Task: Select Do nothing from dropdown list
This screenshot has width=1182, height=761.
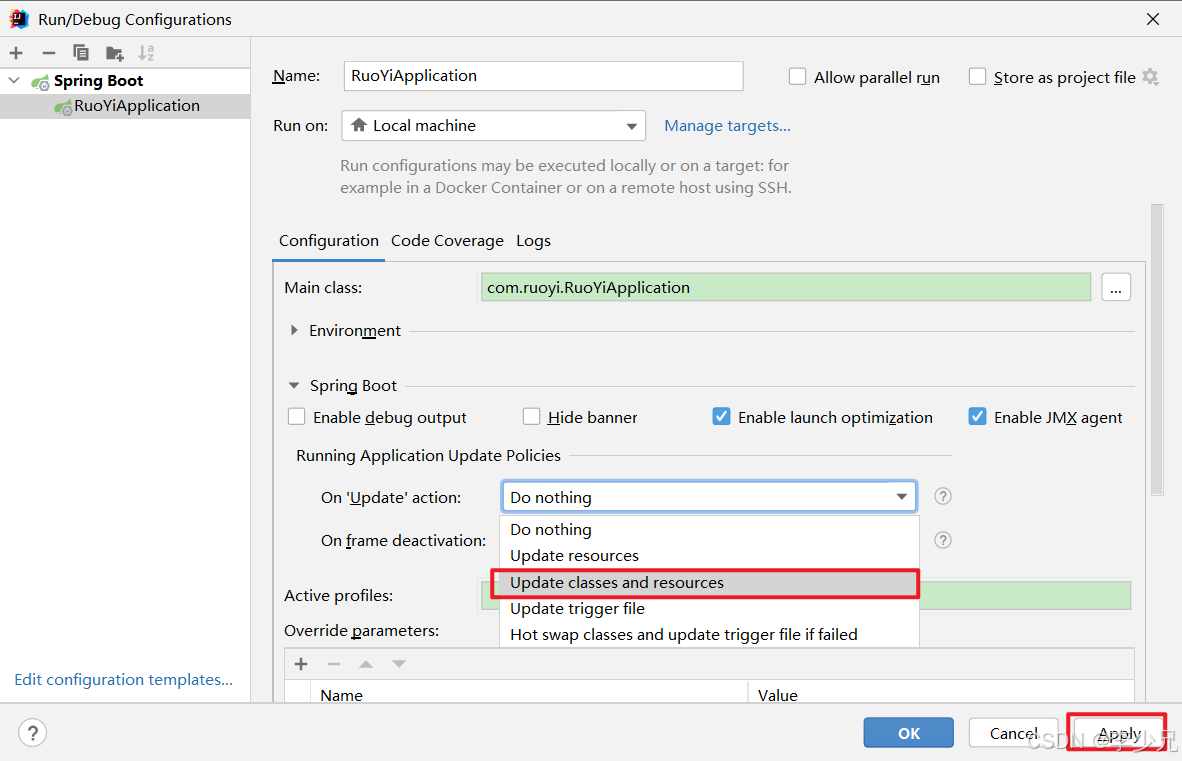Action: [x=709, y=530]
